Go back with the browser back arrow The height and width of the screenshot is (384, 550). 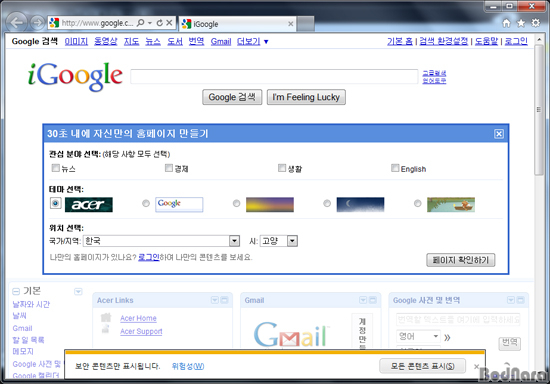pyautogui.click(x=16, y=22)
